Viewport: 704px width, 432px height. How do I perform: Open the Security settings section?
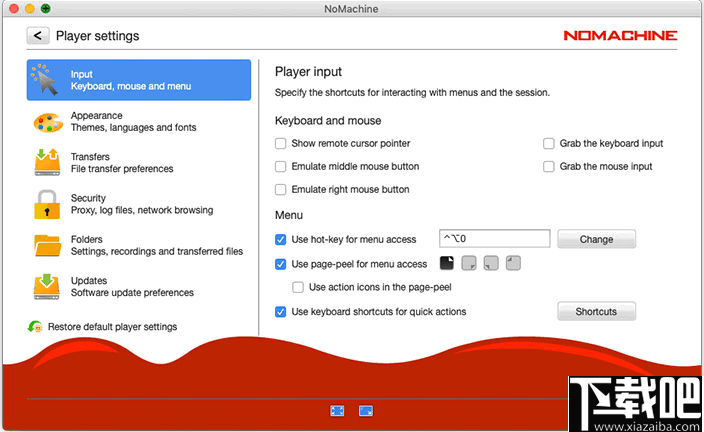[x=139, y=204]
